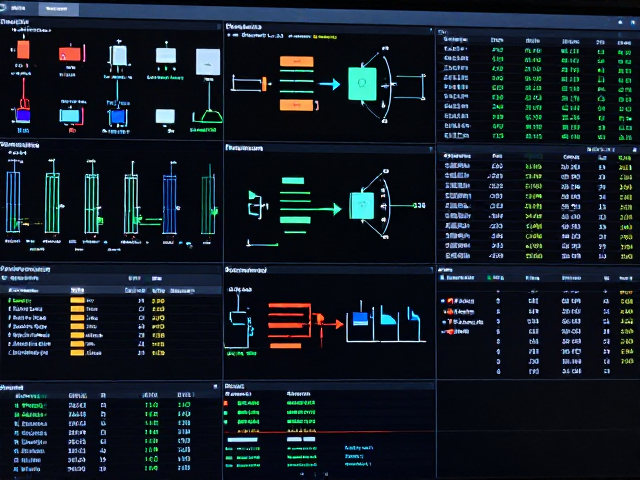Click the small orange marker on the white-outline rectangle
The height and width of the screenshot is (480, 640).
coord(264,84)
